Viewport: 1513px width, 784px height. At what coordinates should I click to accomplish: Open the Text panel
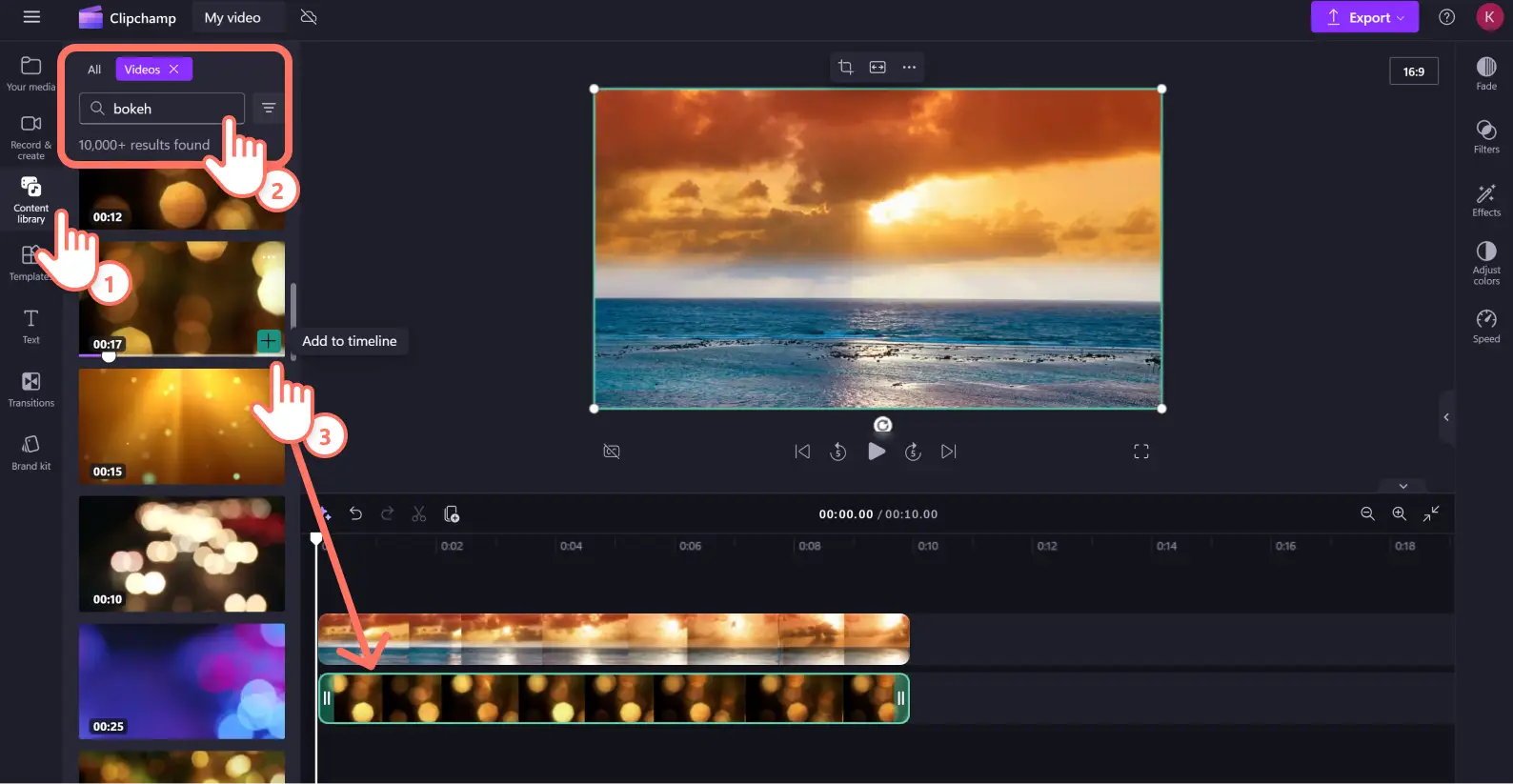pyautogui.click(x=30, y=326)
